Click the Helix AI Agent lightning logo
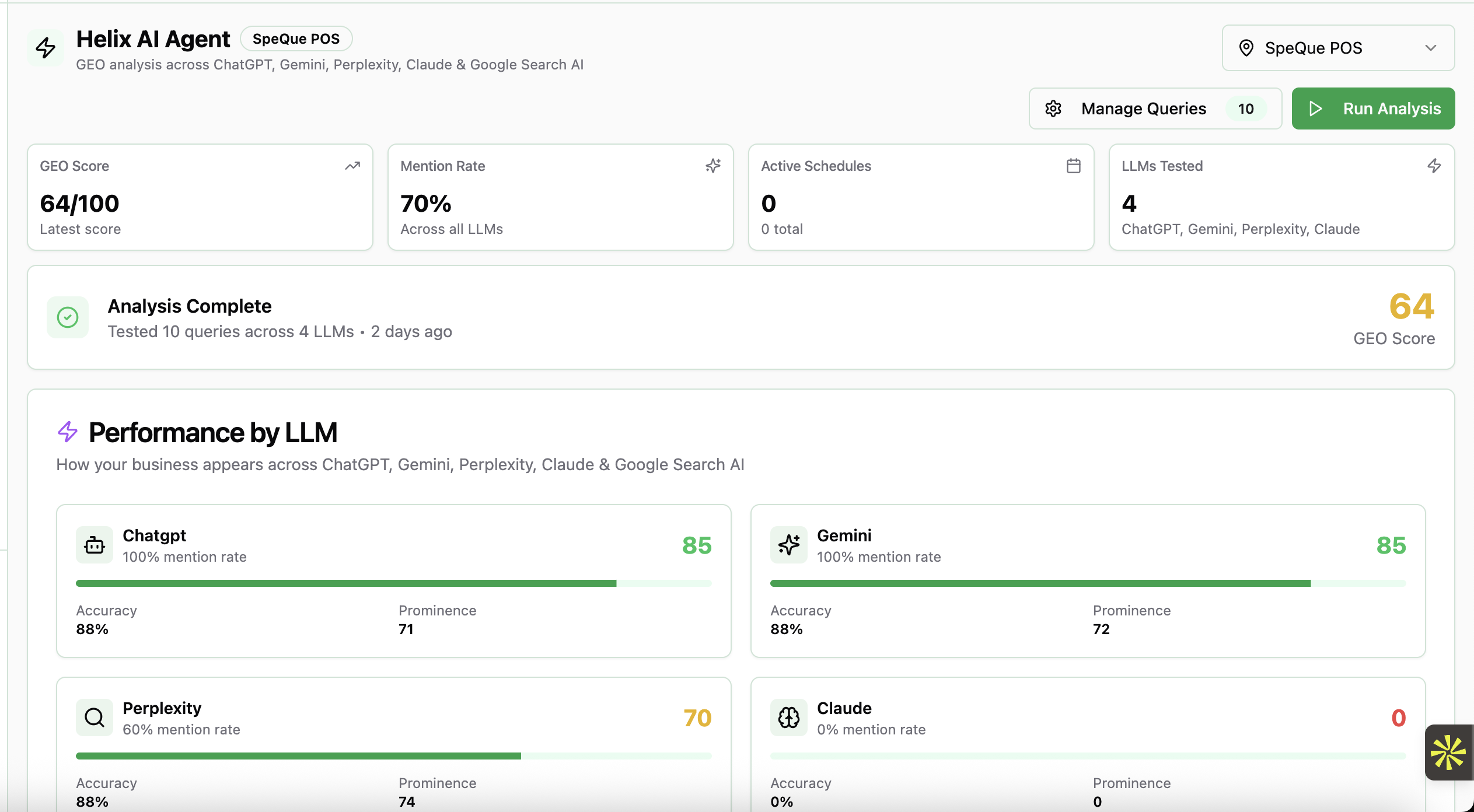The image size is (1474, 812). point(46,48)
